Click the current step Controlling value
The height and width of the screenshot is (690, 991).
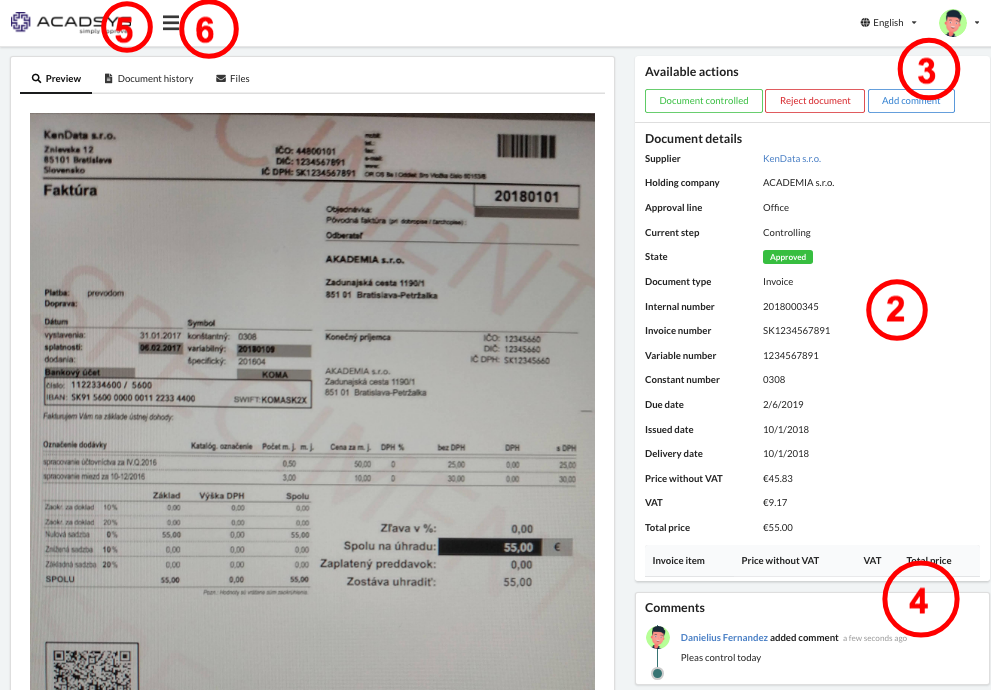coord(786,233)
